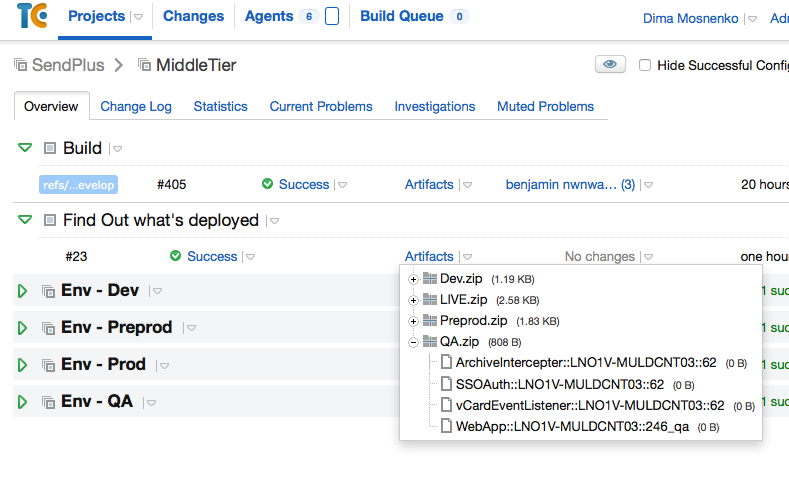Open dropdown next to Env - Dev
789x491 pixels.
[x=157, y=291]
